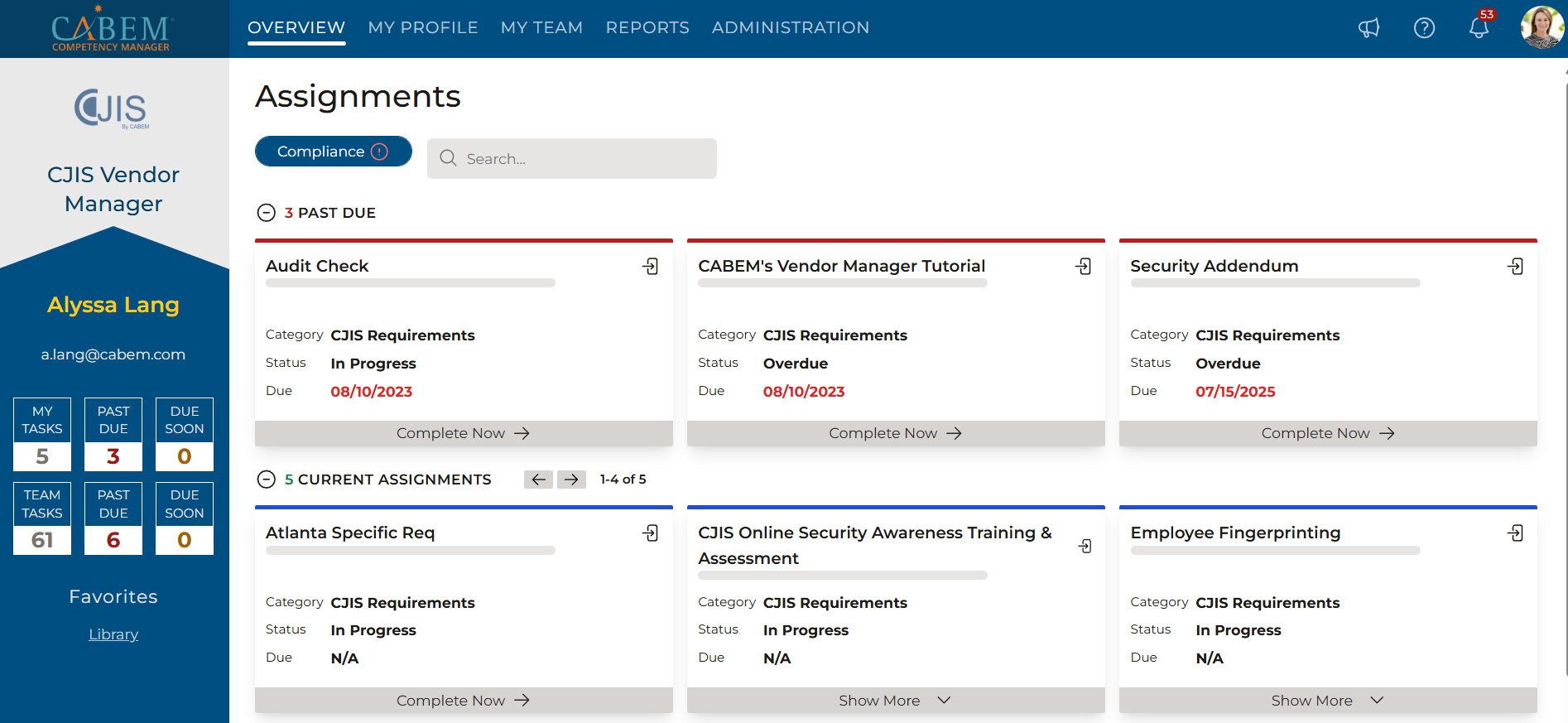This screenshot has width=1568, height=723.
Task: Click the Employee Fingerprinting card title
Action: (x=1235, y=533)
